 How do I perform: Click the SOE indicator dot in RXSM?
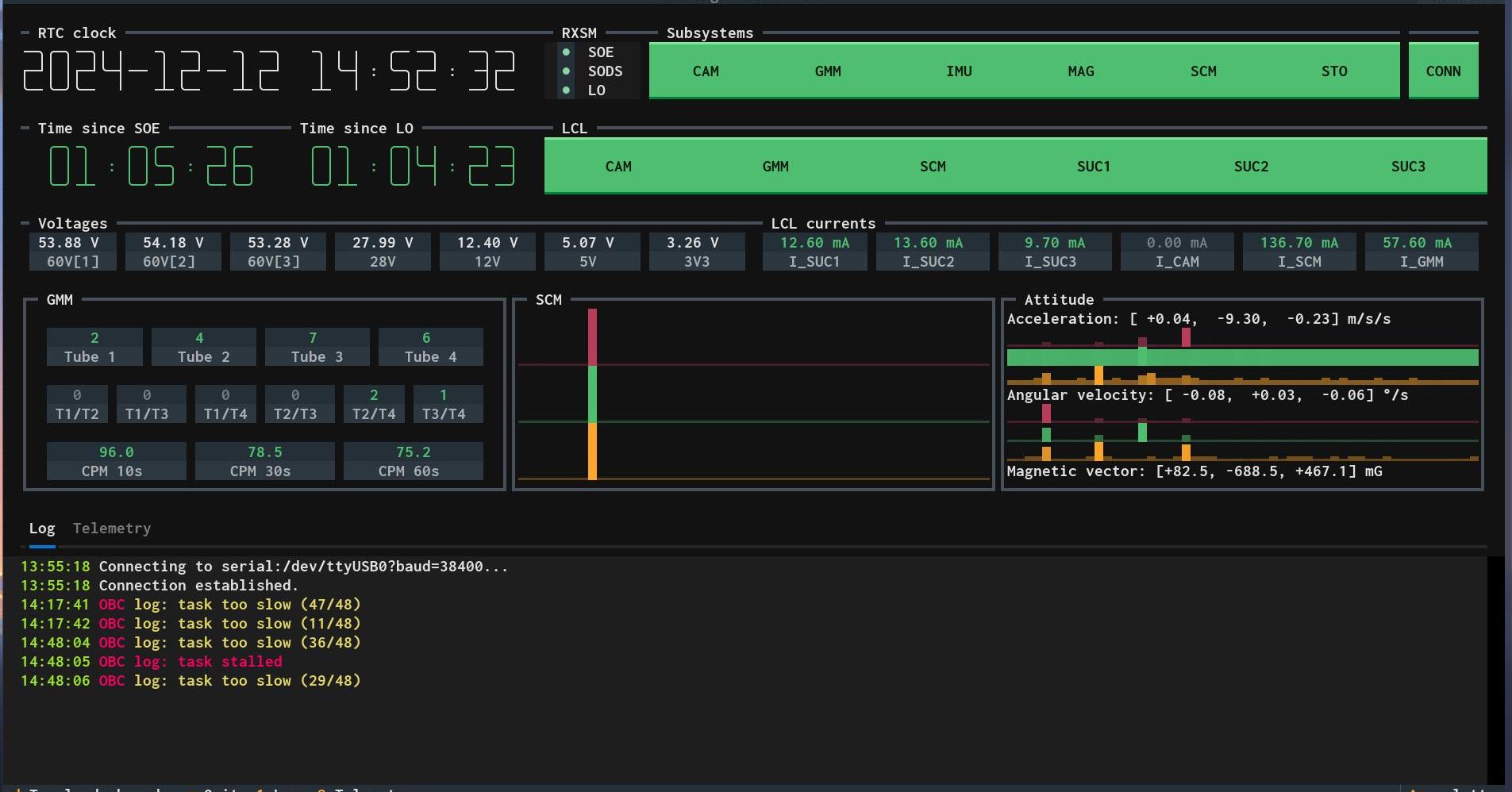click(x=566, y=52)
